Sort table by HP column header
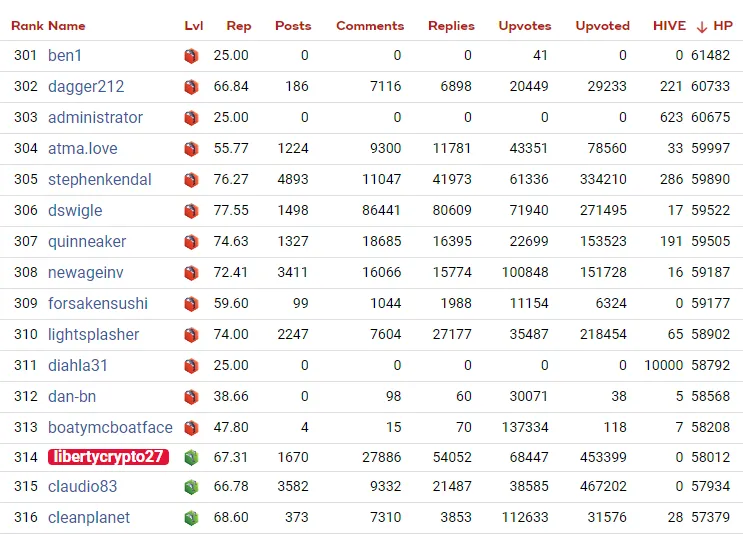The width and height of the screenshot is (743, 535). pyautogui.click(x=723, y=26)
